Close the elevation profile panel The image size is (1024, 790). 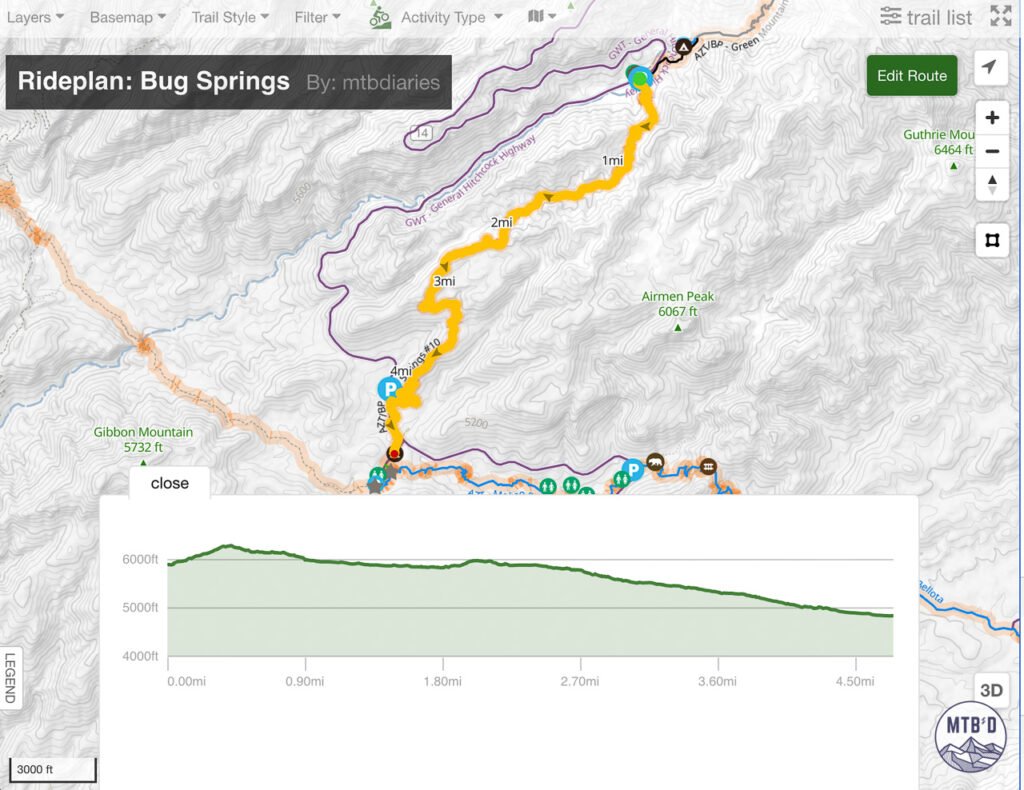point(168,483)
